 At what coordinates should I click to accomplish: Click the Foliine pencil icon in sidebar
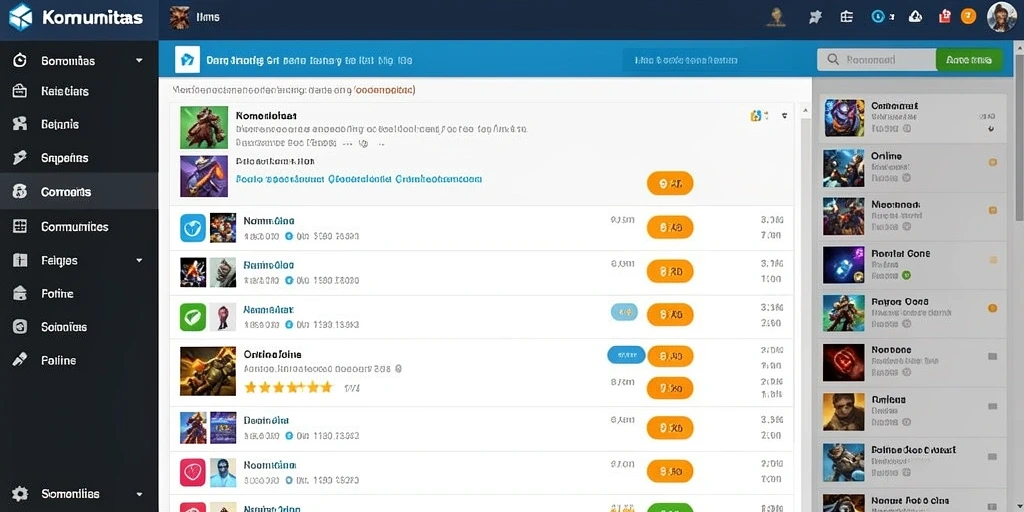(x=20, y=360)
